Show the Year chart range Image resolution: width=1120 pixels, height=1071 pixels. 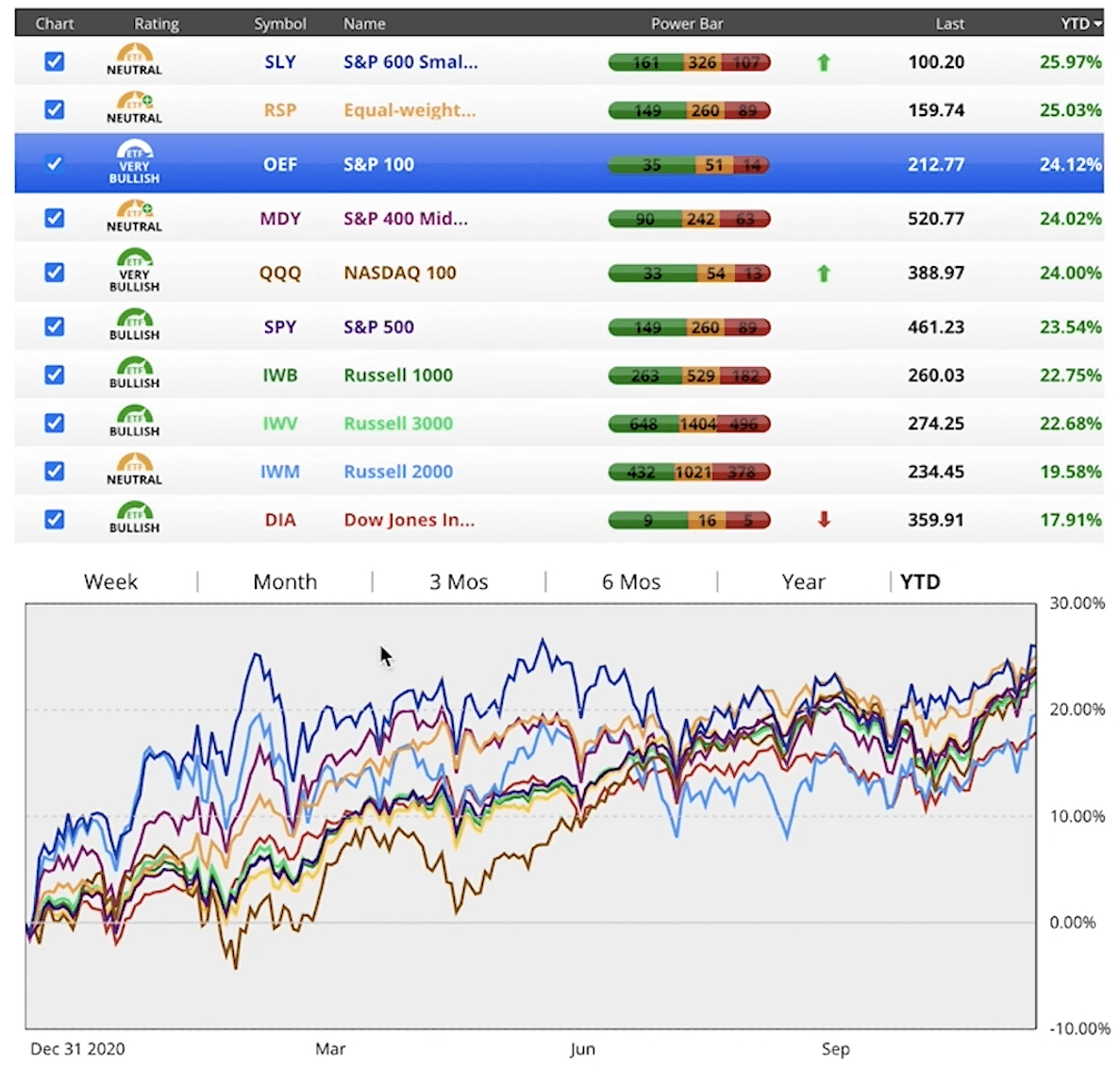point(804,581)
